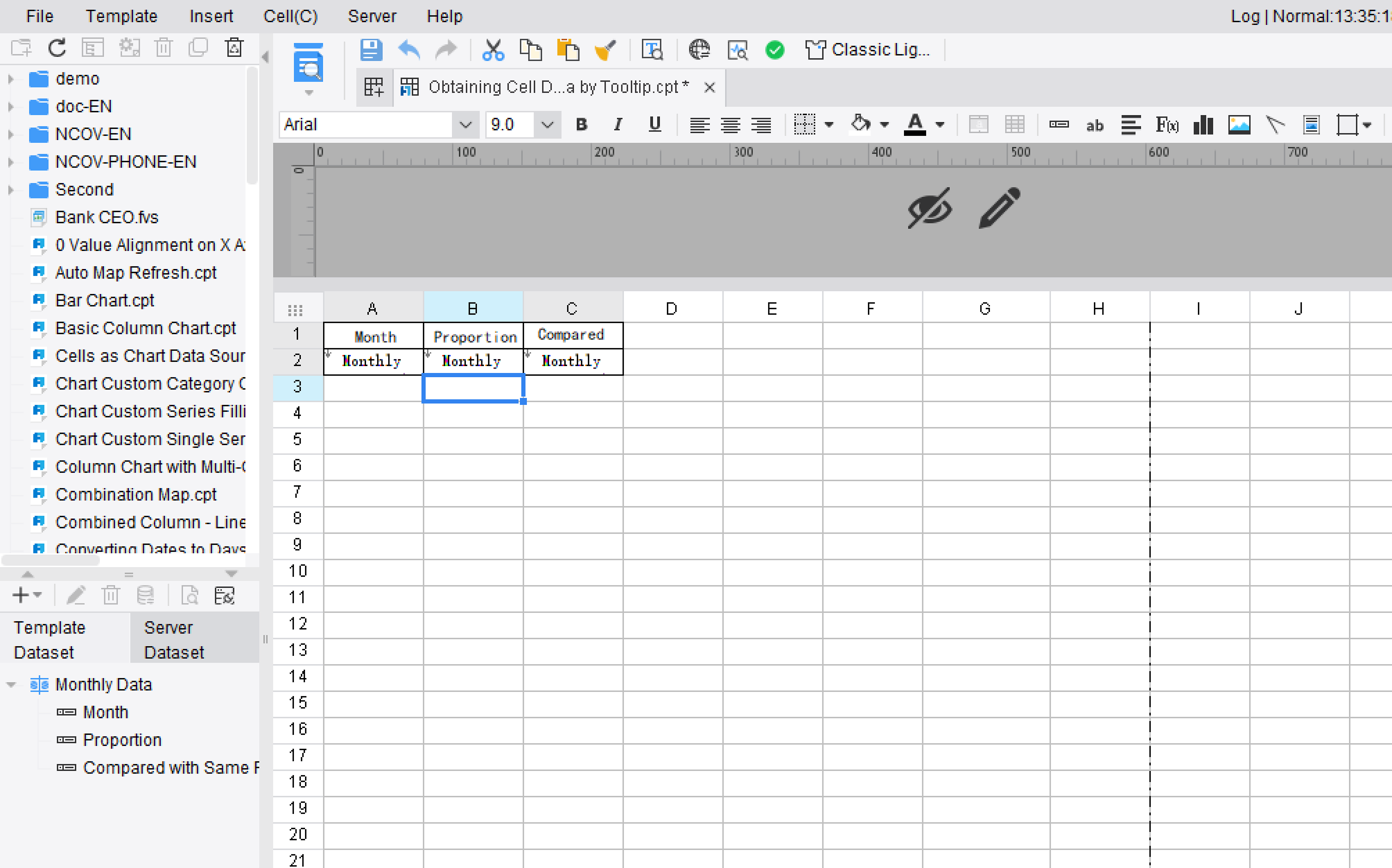Expand the doc-EN folder
The width and height of the screenshot is (1392, 868).
(11, 107)
